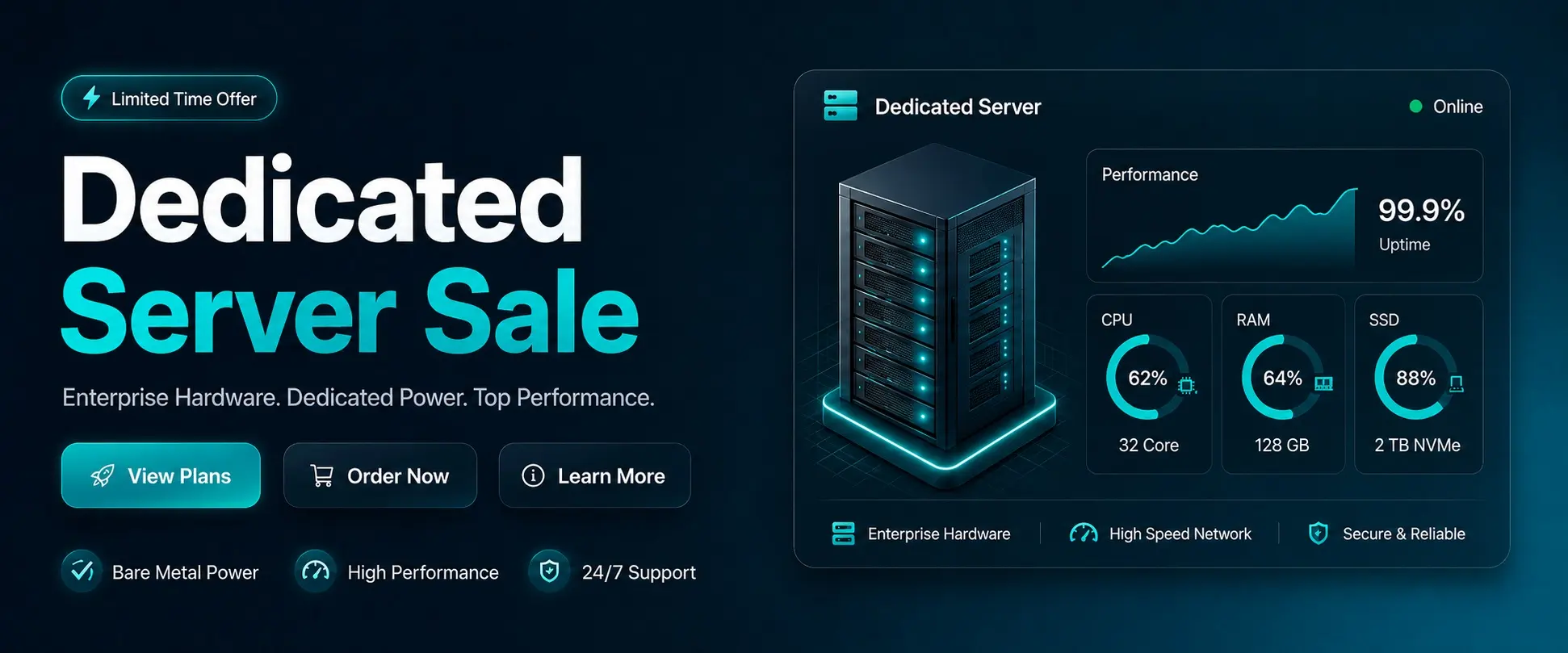Click the 'Secure & Reliable' text
Viewport: 1568px width, 653px height.
point(1403,534)
